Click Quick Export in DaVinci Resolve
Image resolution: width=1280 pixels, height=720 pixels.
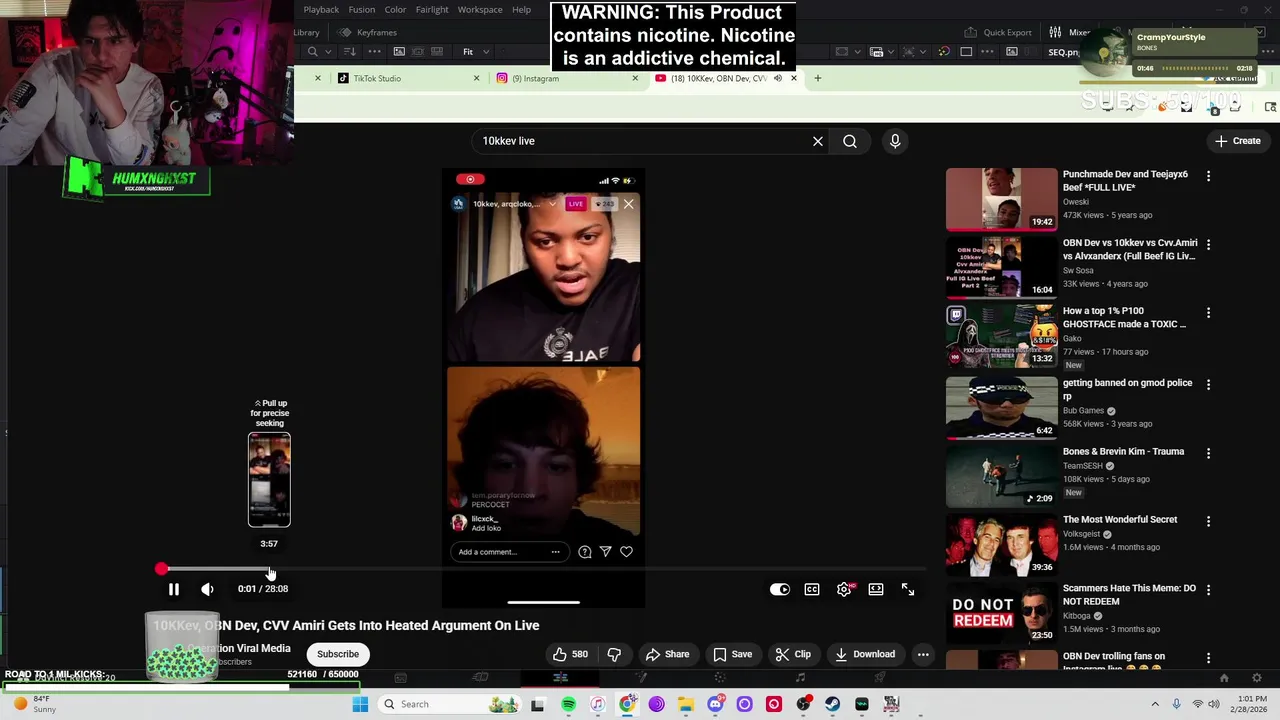pos(998,32)
